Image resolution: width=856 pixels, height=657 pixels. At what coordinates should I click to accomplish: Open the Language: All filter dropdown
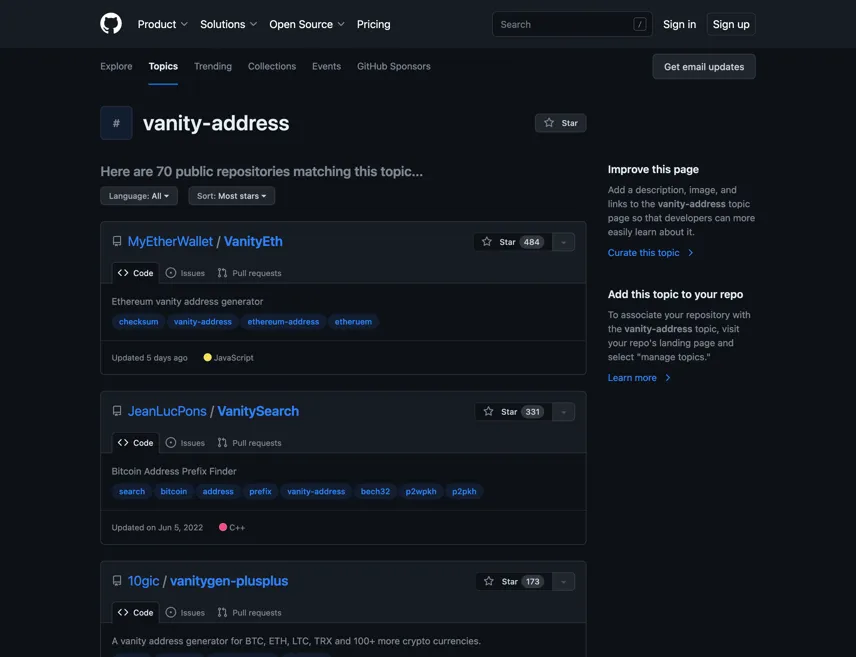coord(139,196)
